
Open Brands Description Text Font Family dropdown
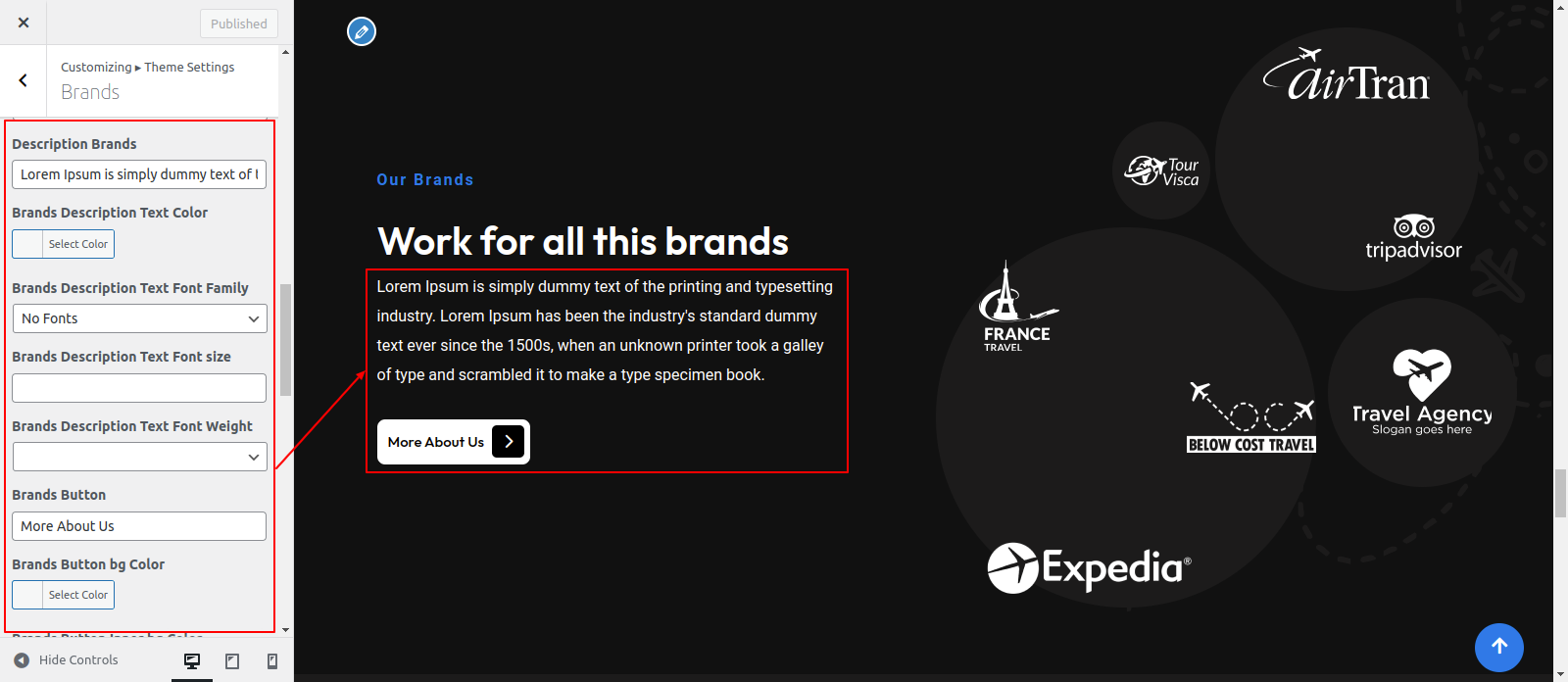(139, 318)
